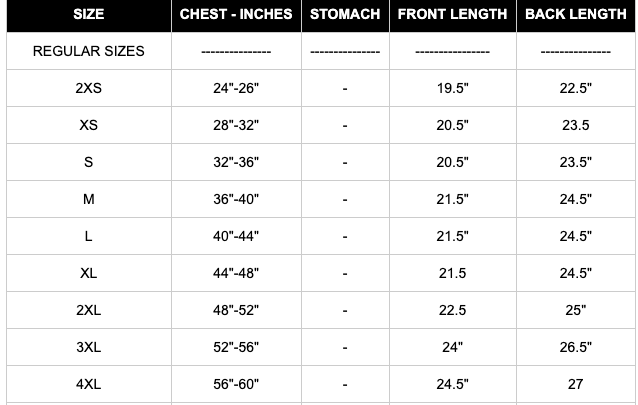Select the 48"-52" chest value
The height and width of the screenshot is (405, 638).
(x=236, y=310)
